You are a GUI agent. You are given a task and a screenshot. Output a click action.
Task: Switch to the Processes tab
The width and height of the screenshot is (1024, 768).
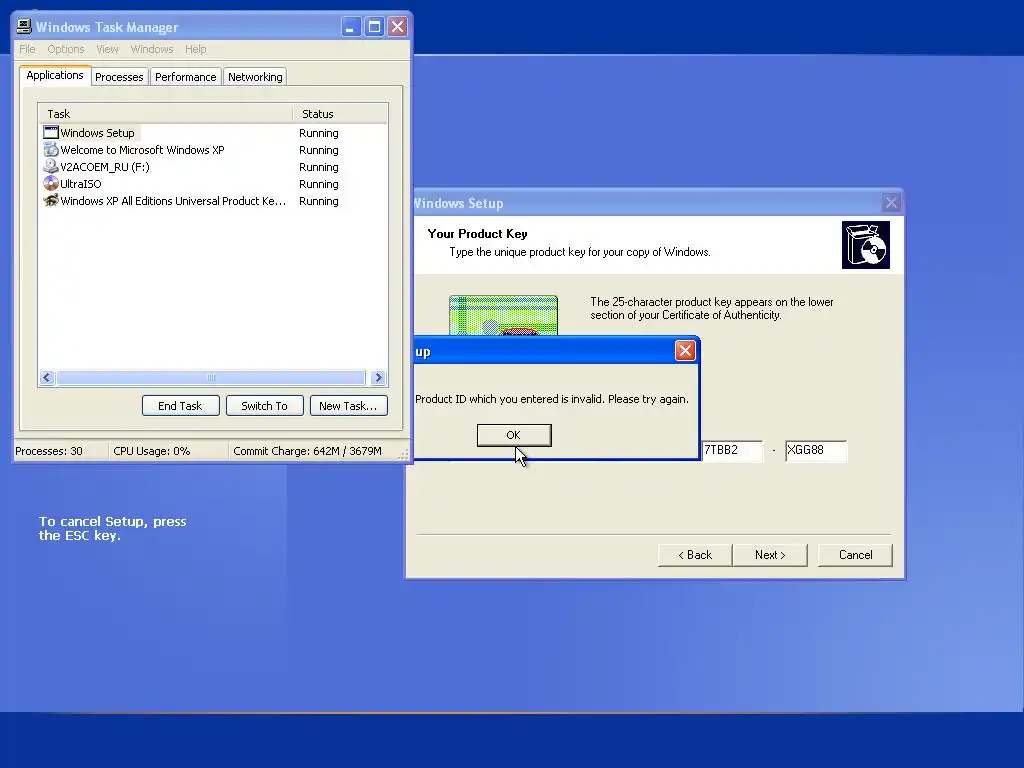point(119,77)
